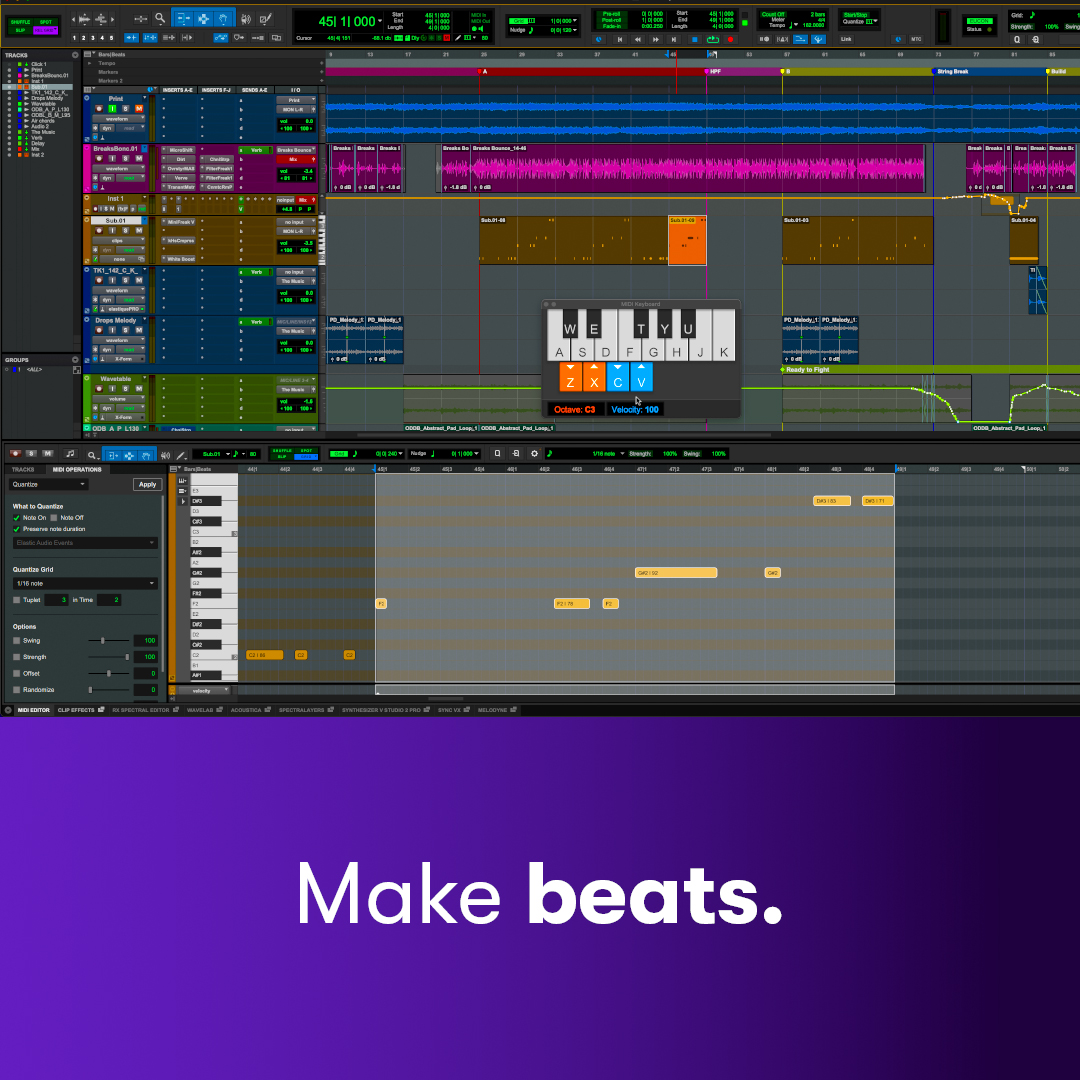Viewport: 1080px width, 1080px height.
Task: Toggle Preserve note duration checkbox
Action: (17, 529)
